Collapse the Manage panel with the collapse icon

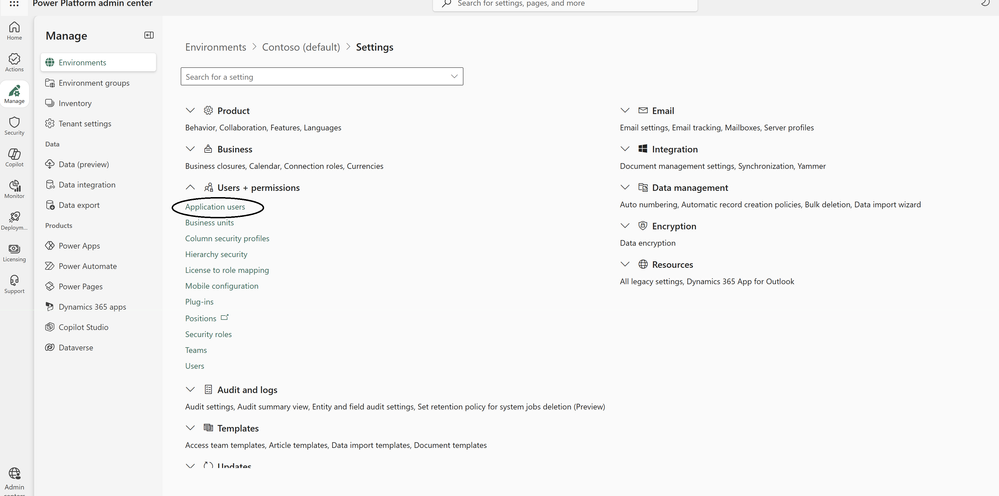coord(148,35)
